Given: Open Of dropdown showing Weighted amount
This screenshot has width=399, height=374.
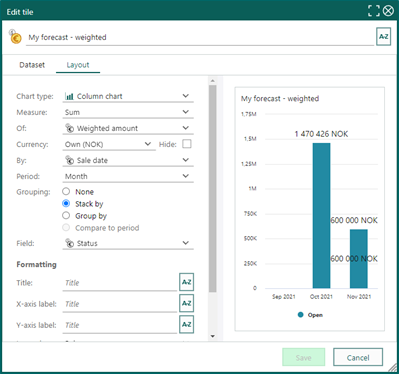Looking at the screenshot, I should tap(128, 128).
